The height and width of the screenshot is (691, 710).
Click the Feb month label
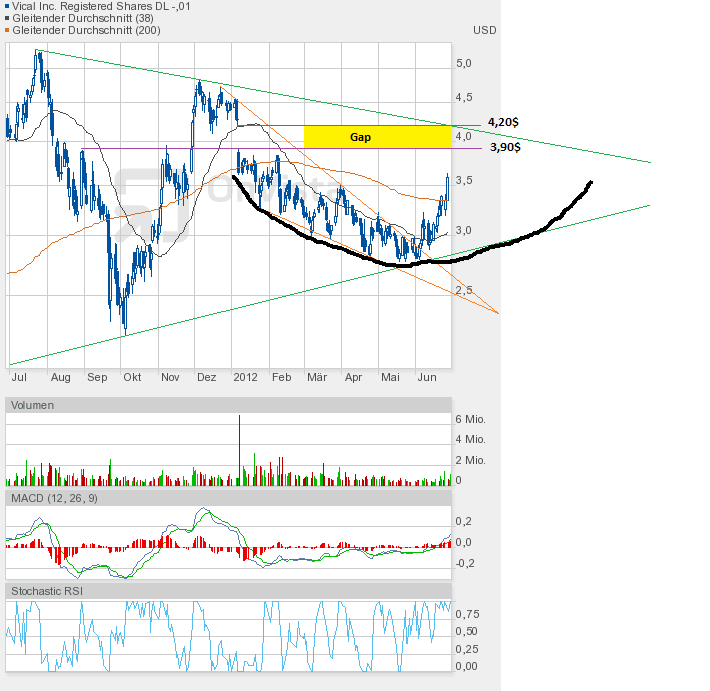(281, 377)
